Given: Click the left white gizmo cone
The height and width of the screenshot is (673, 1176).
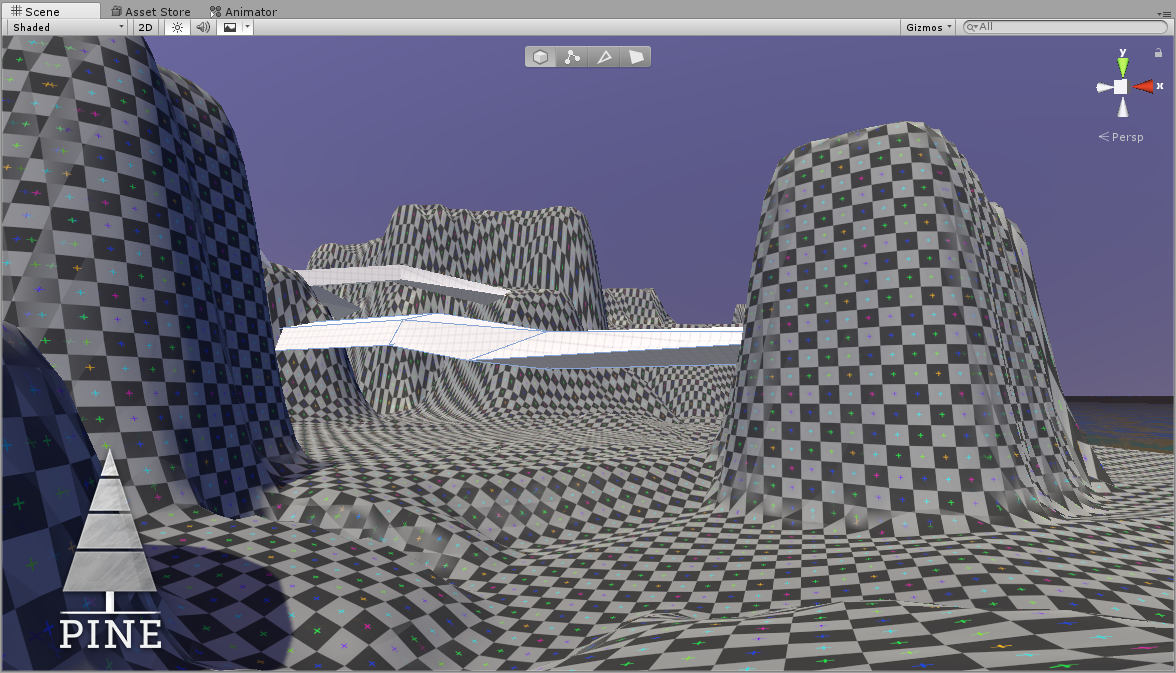Looking at the screenshot, I should (1104, 88).
